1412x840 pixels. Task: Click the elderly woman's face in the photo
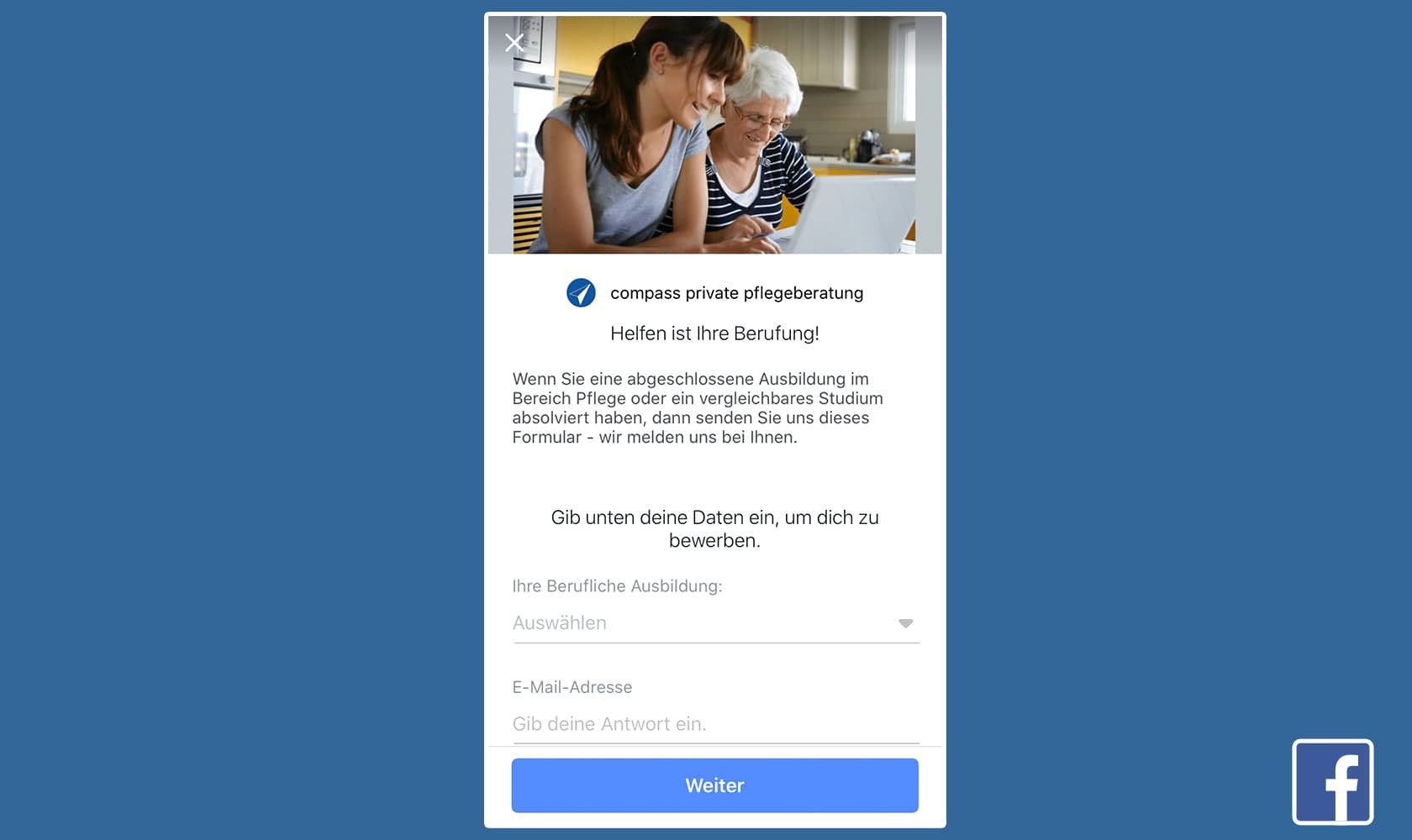click(759, 113)
